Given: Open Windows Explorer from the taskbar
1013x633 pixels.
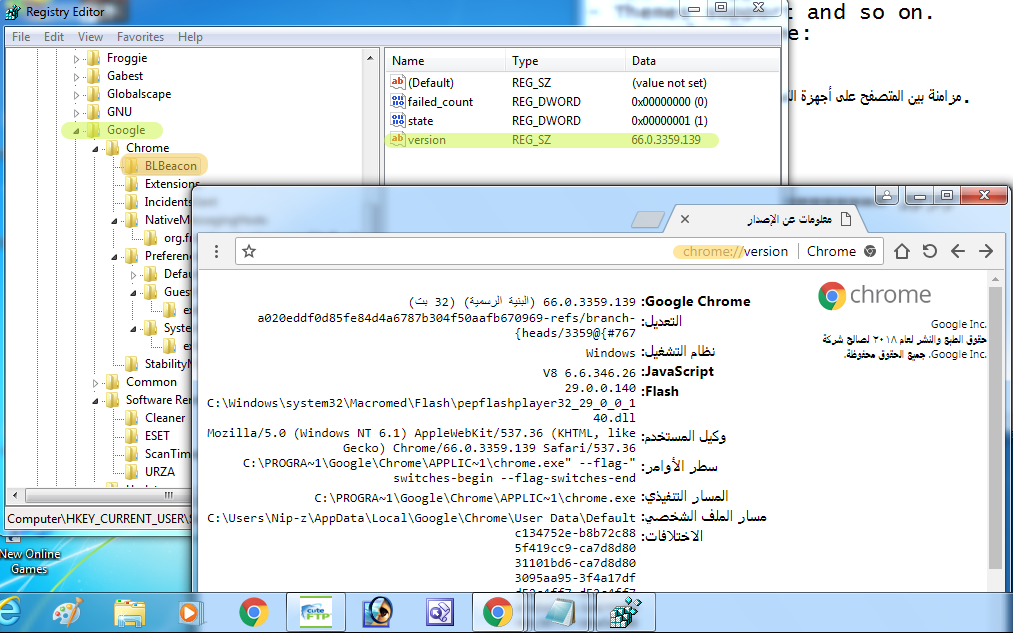Looking at the screenshot, I should 129,612.
